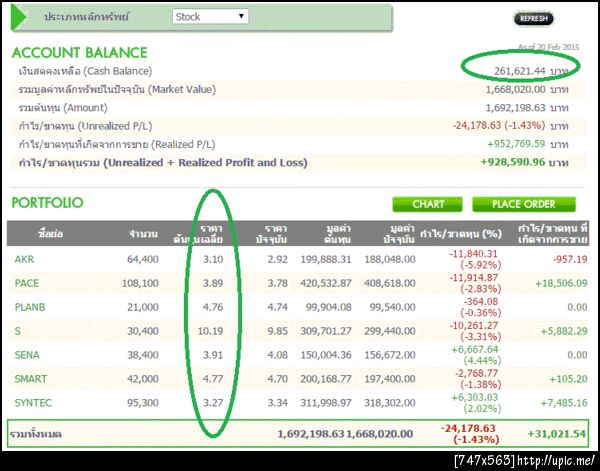The height and width of the screenshot is (471, 600).
Task: Click cash balance value 261,621.44
Action: 520,71
